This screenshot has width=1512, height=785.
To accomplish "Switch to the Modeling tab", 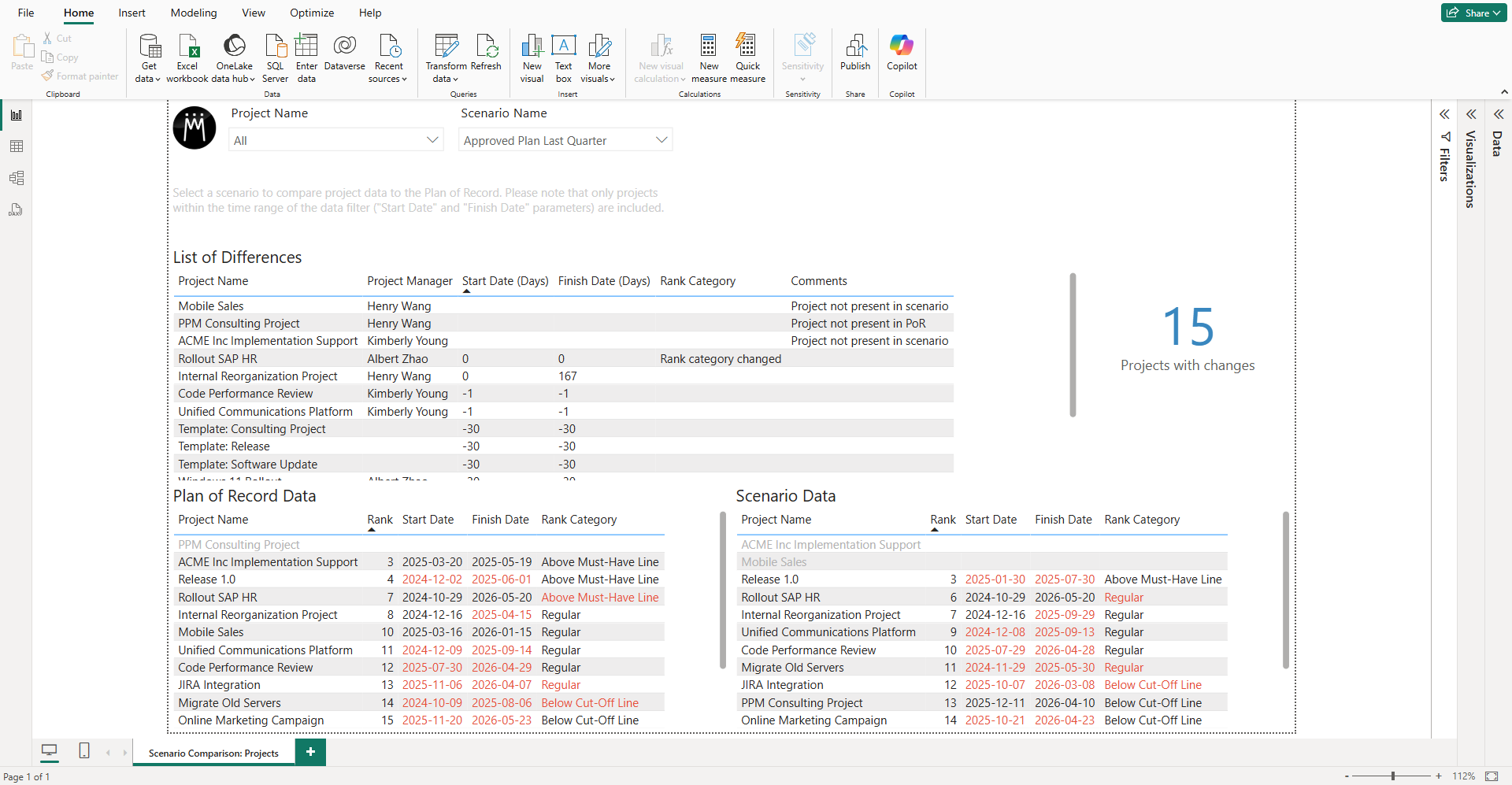I will (194, 13).
